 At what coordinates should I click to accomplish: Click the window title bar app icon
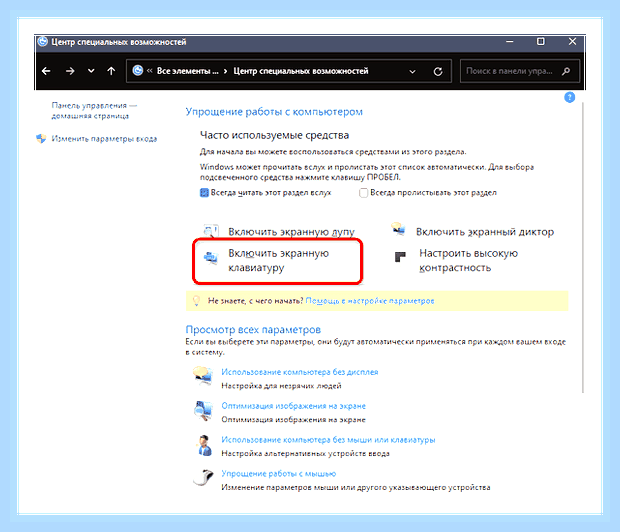43,42
